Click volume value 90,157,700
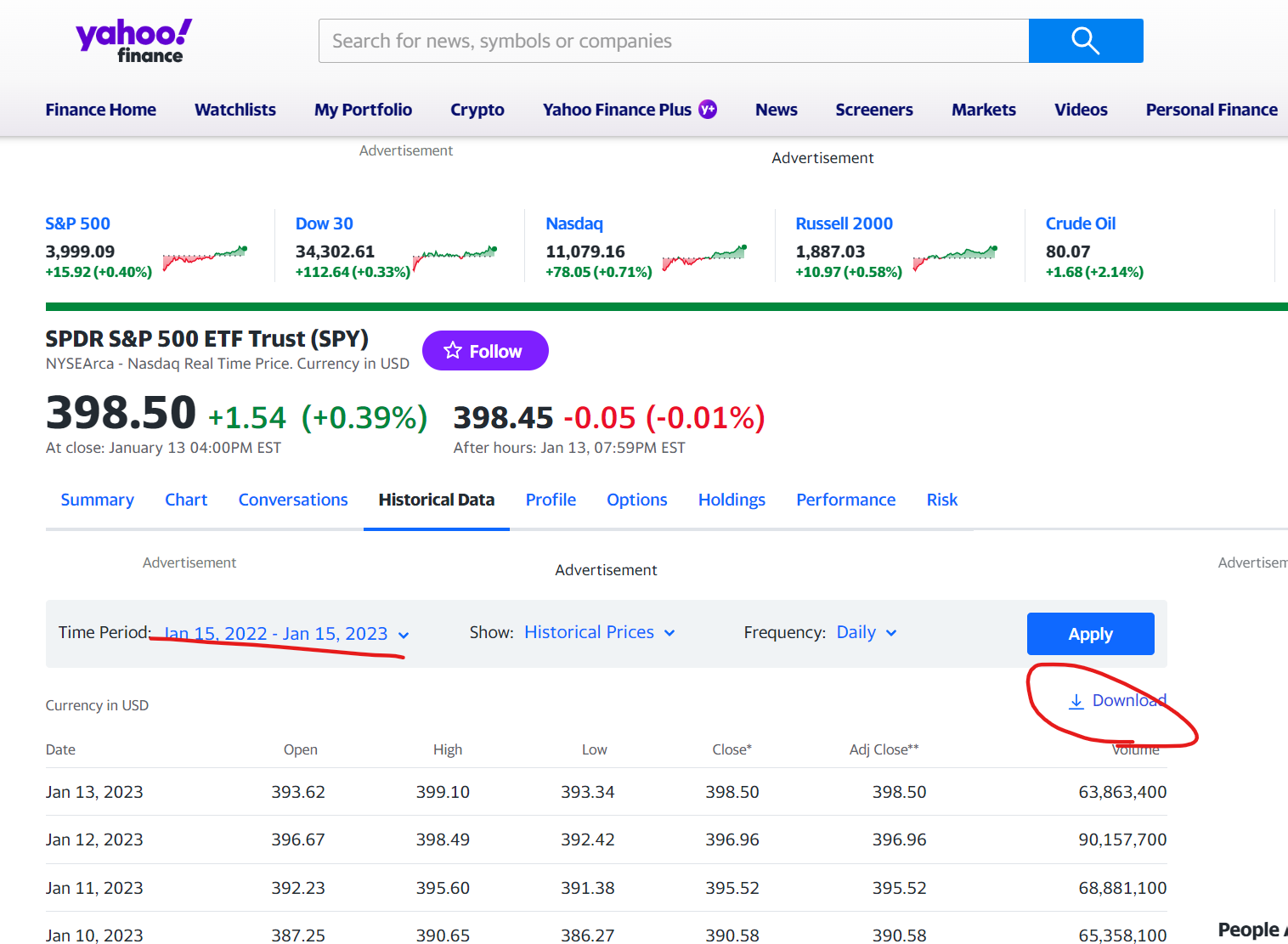Viewport: 1288px width, 944px height. (x=1122, y=839)
